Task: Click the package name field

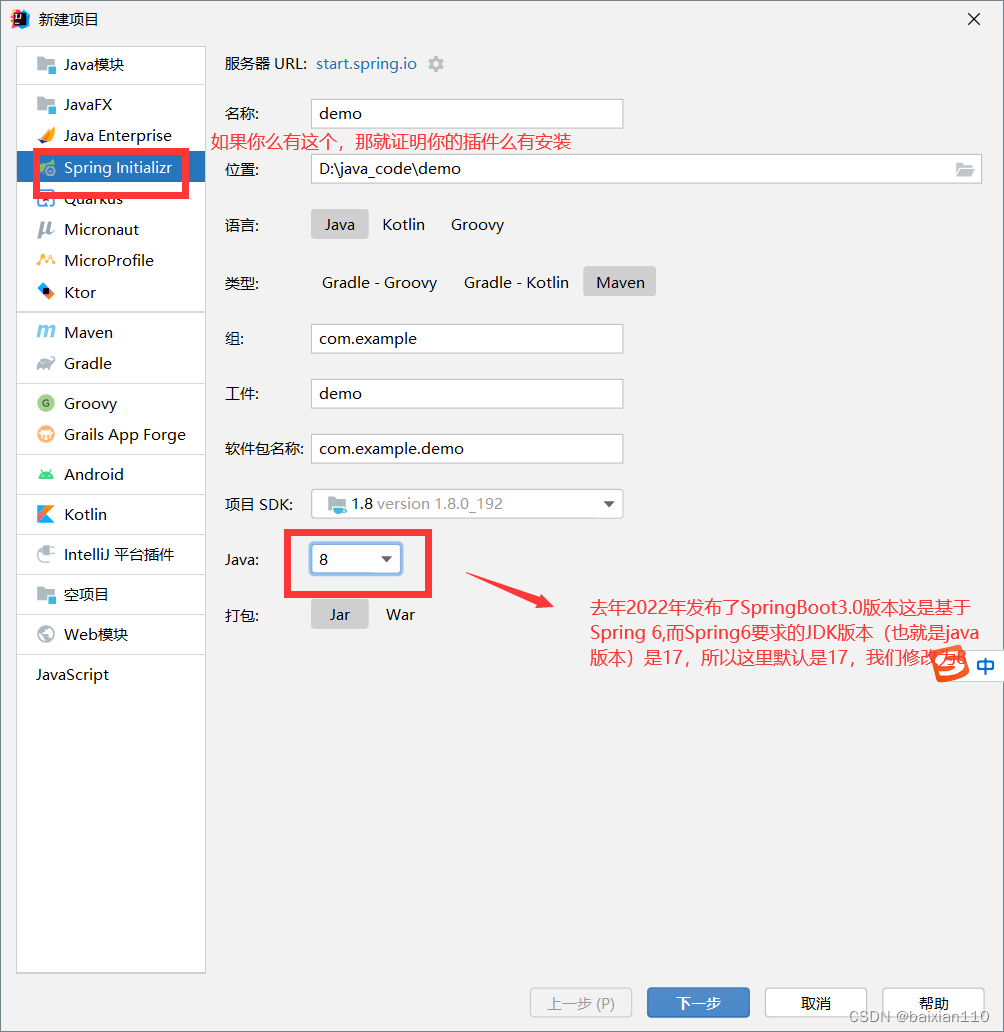Action: pos(467,449)
